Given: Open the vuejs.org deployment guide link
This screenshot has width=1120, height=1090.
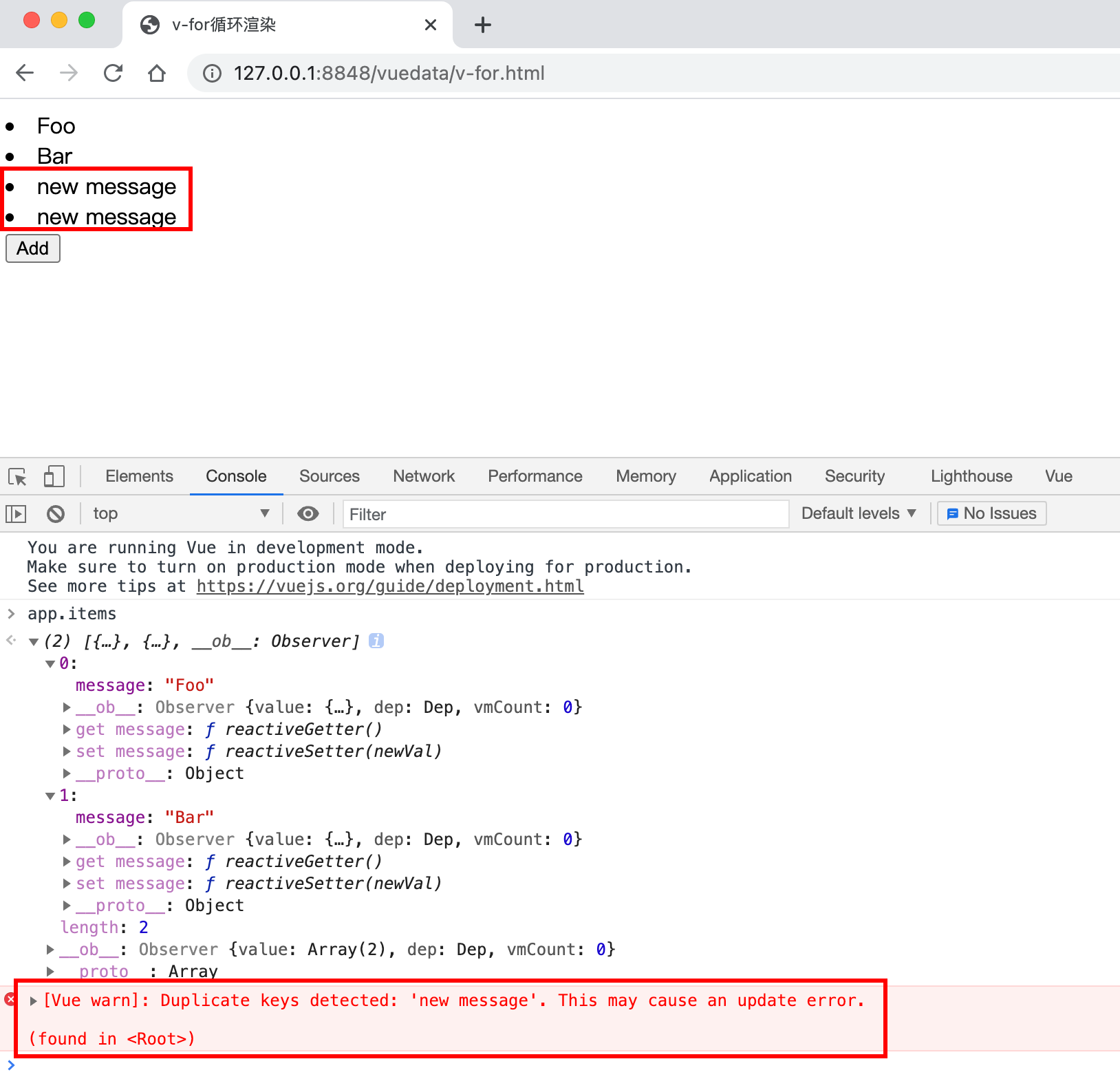Looking at the screenshot, I should (x=390, y=586).
